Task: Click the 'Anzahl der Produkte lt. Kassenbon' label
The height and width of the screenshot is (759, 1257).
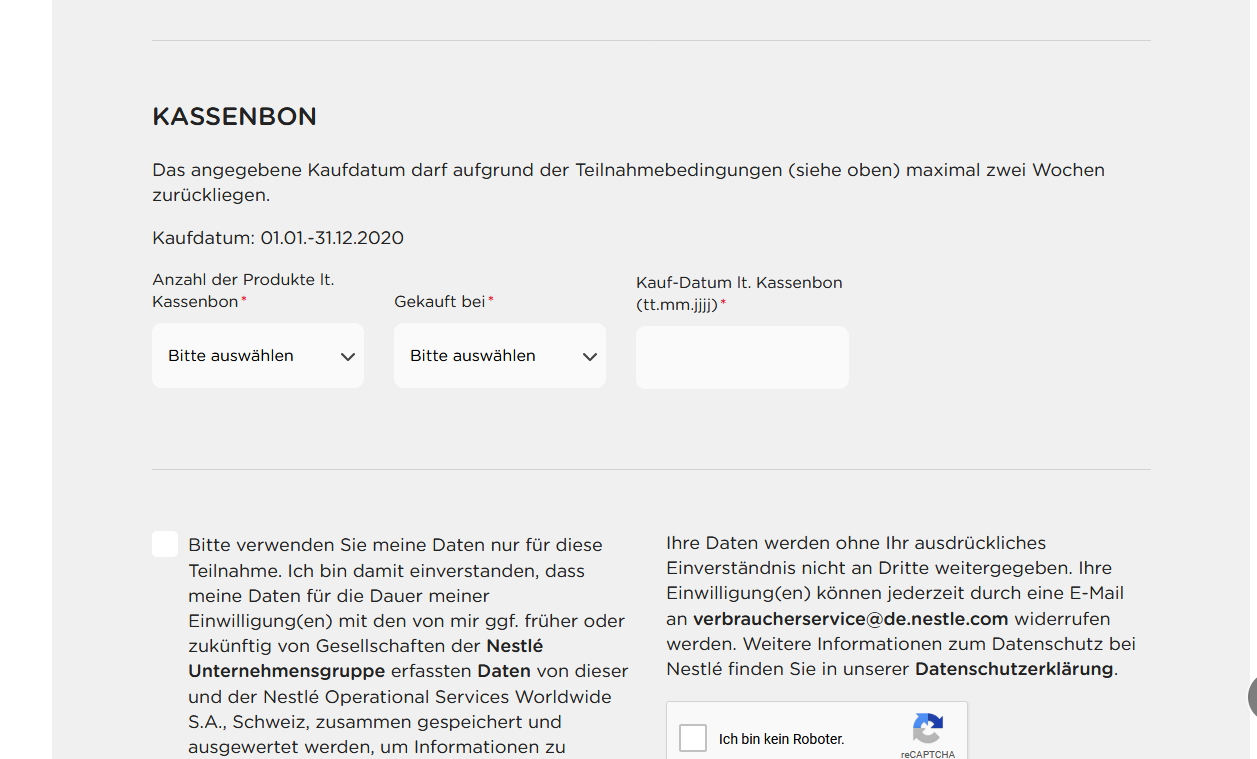Action: pos(243,290)
